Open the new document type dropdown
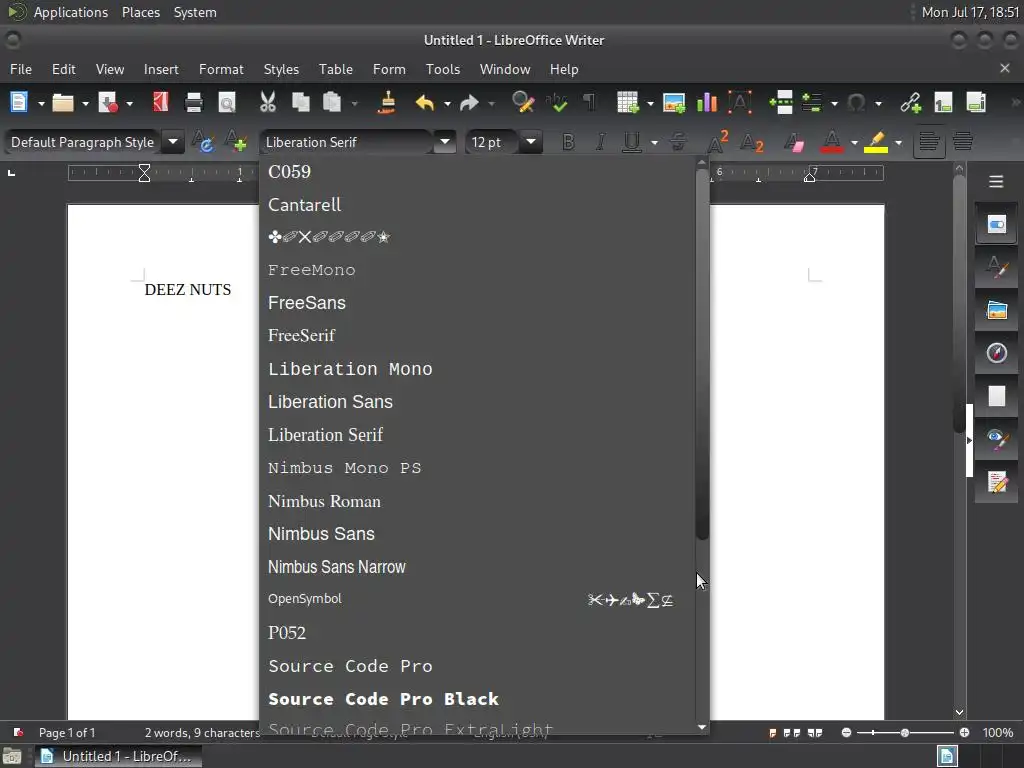This screenshot has height=768, width=1024. coord(40,103)
